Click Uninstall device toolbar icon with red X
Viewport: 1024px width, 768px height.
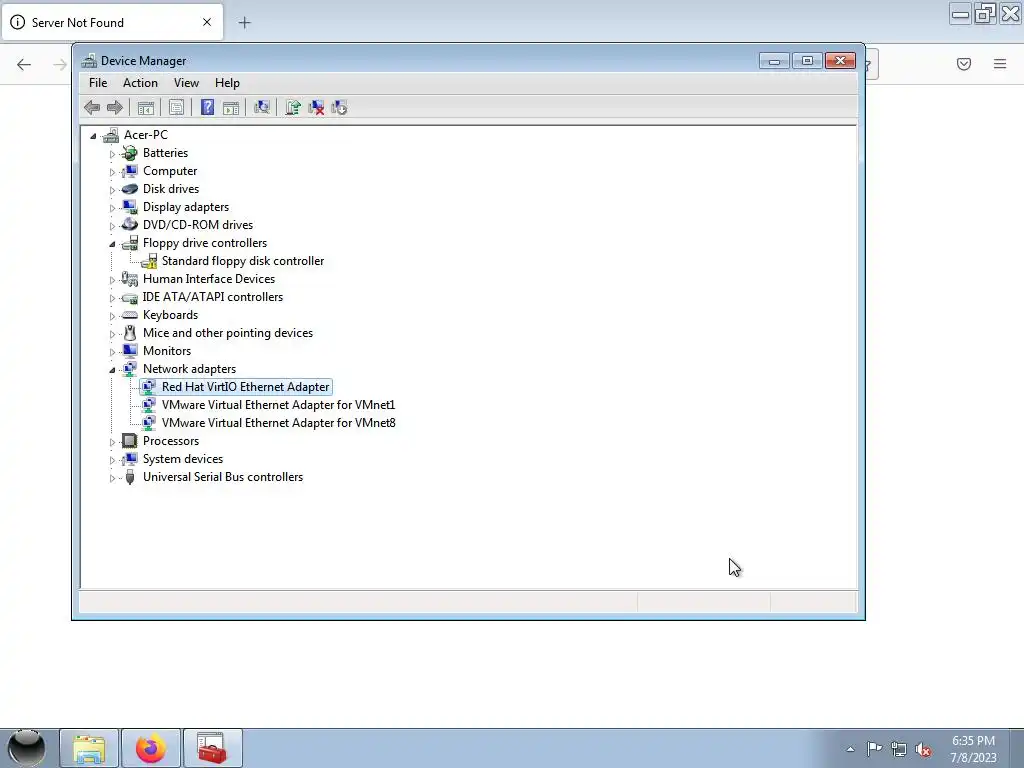click(316, 108)
